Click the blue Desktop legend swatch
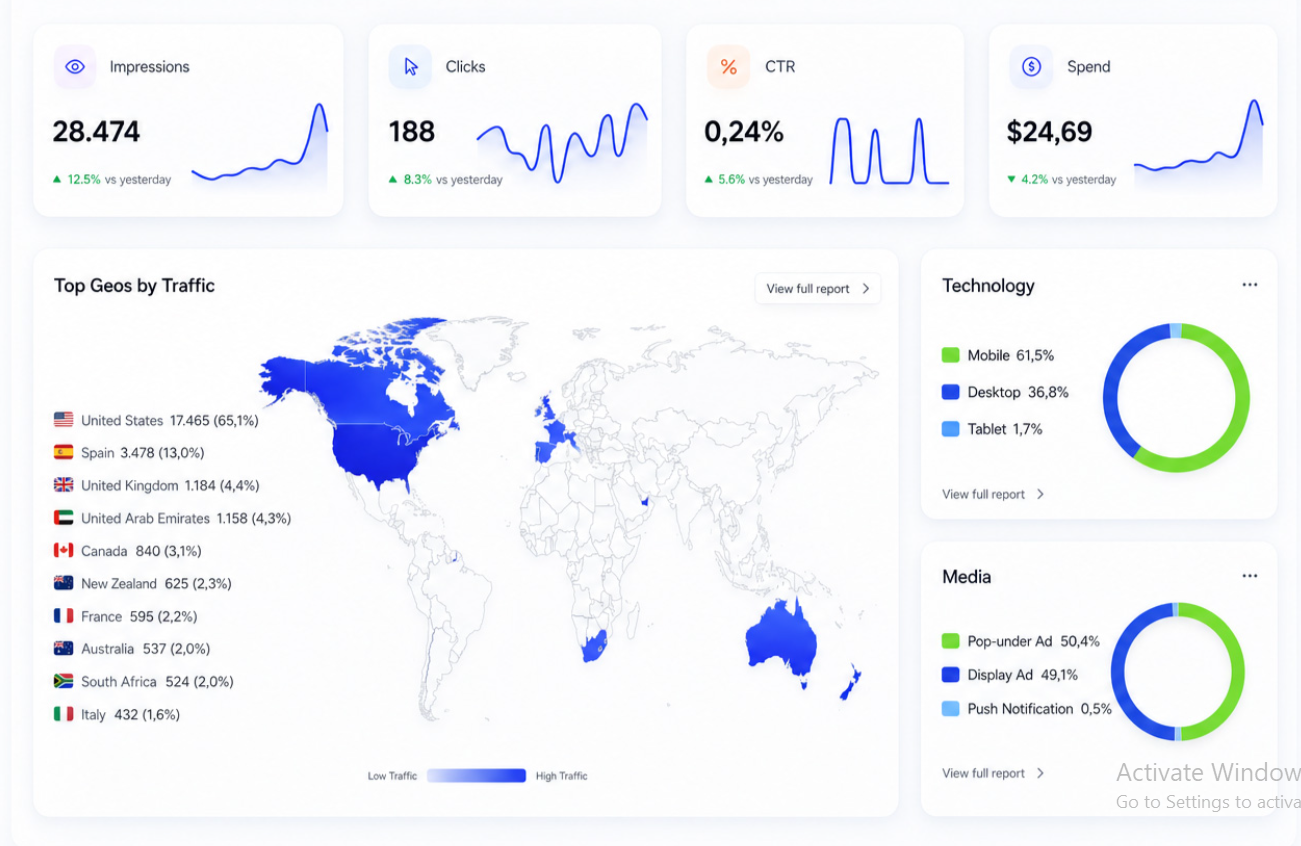Viewport: 1301px width, 846px height. click(x=951, y=392)
